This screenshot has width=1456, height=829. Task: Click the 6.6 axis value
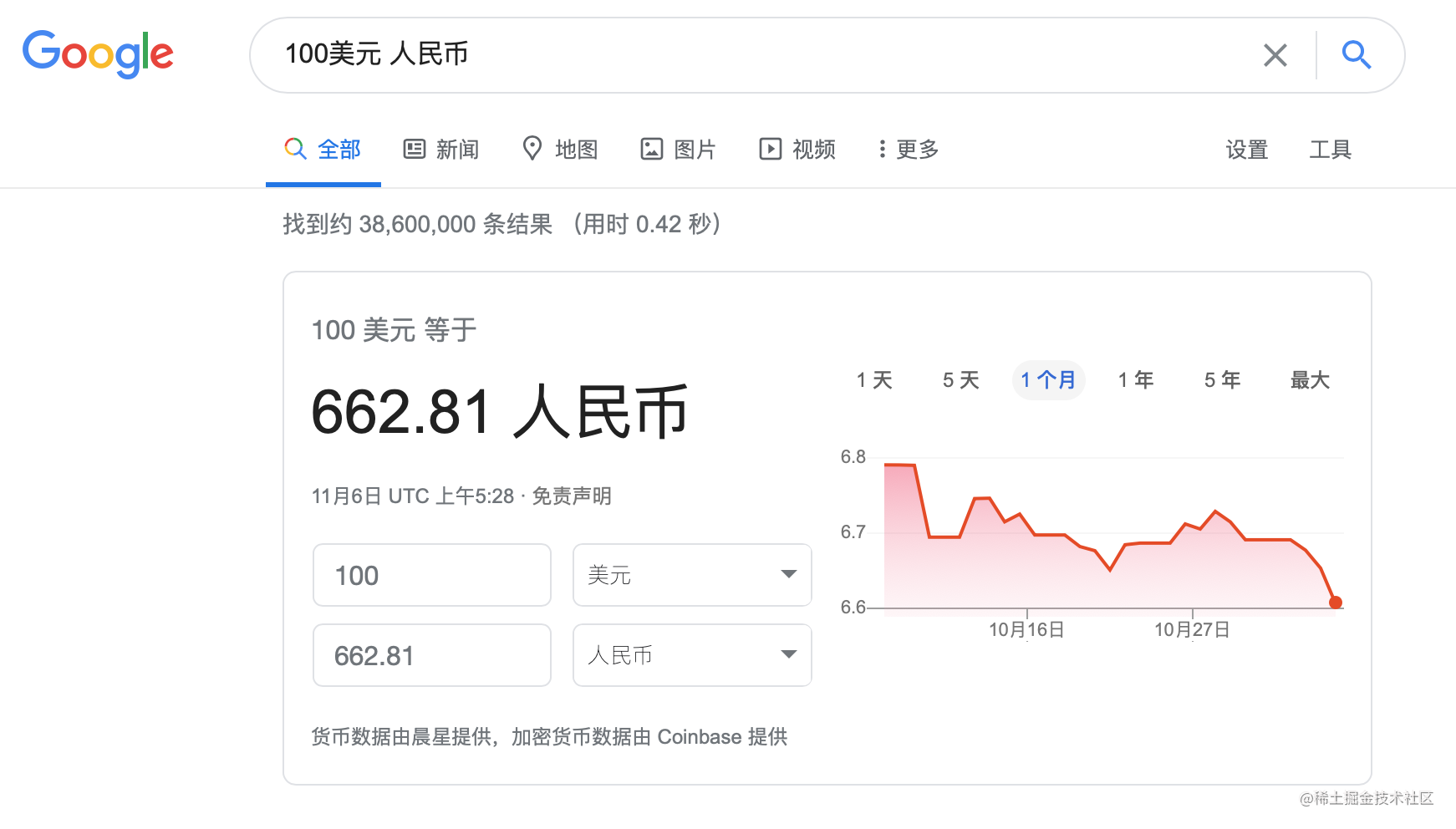coord(853,608)
